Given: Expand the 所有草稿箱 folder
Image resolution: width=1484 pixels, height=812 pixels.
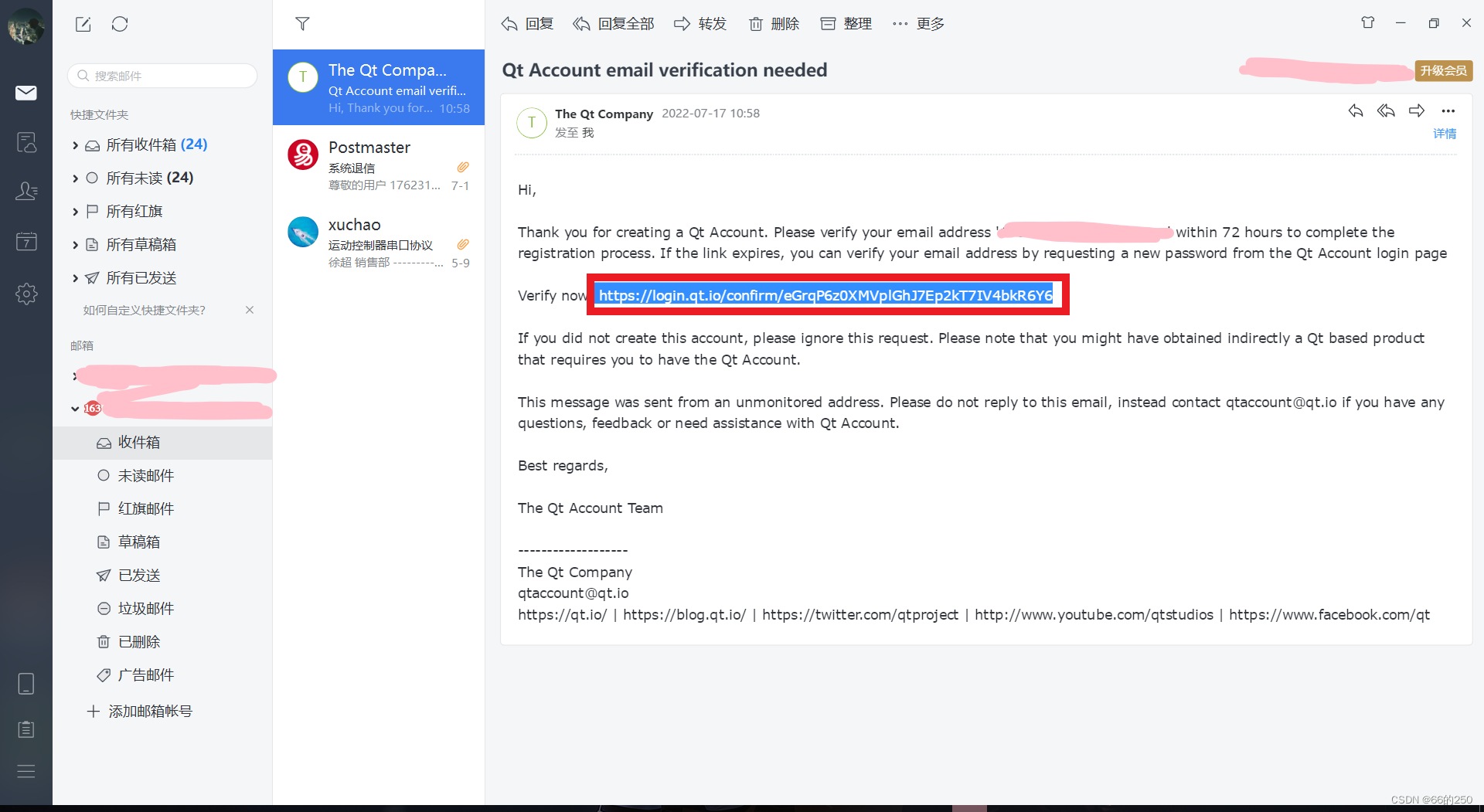Looking at the screenshot, I should click(75, 245).
